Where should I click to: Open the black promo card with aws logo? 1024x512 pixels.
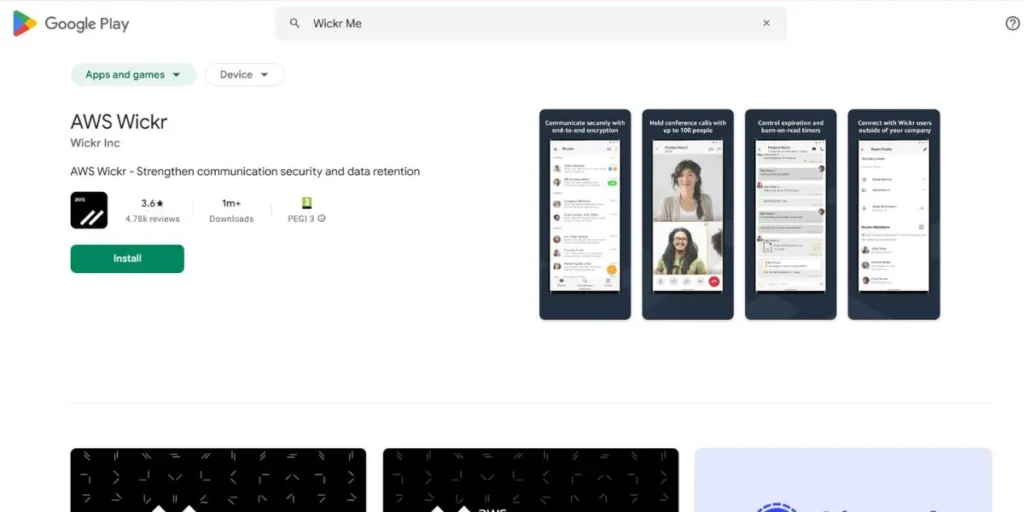pos(530,480)
